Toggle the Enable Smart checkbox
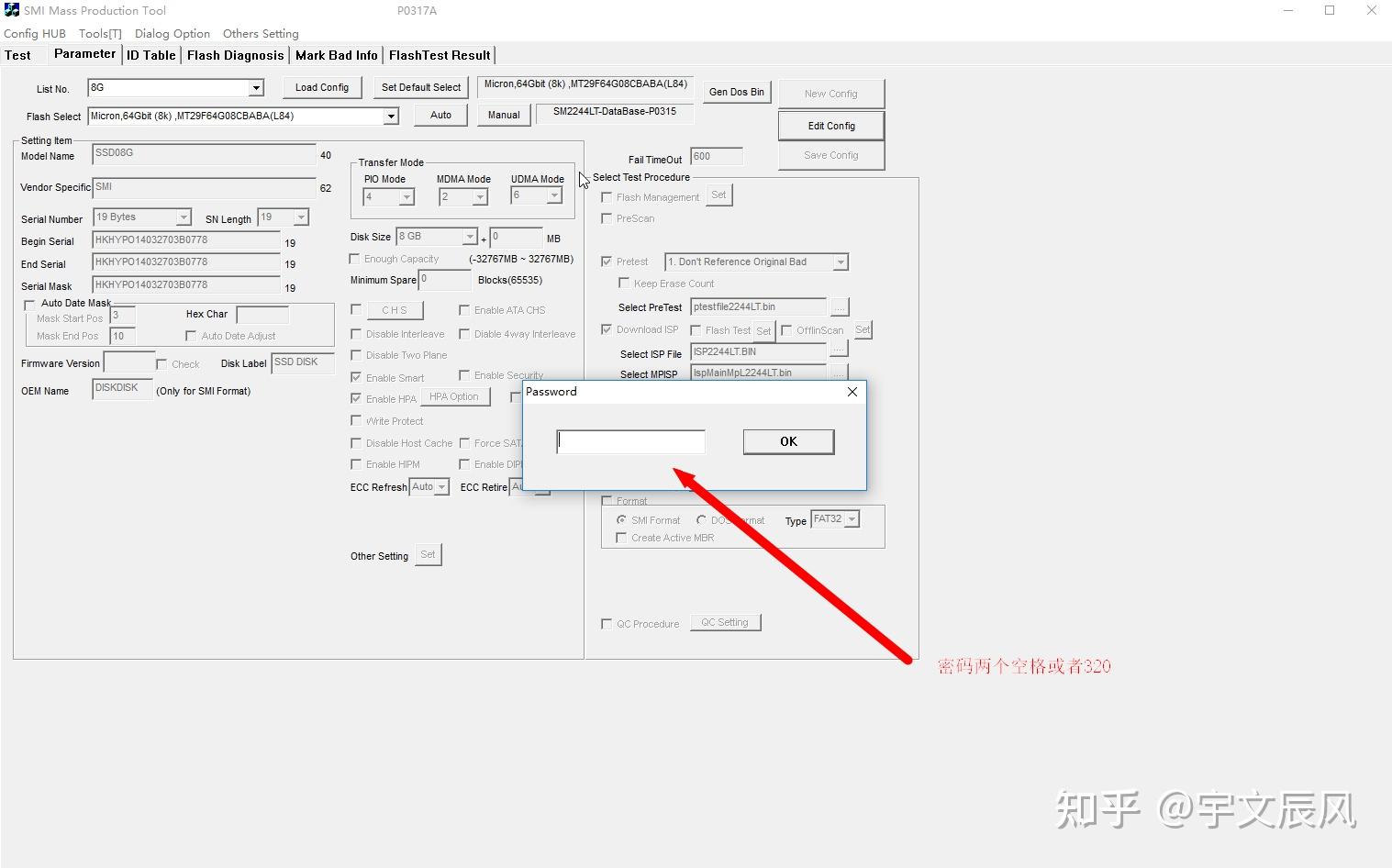The image size is (1392, 868). click(x=356, y=377)
